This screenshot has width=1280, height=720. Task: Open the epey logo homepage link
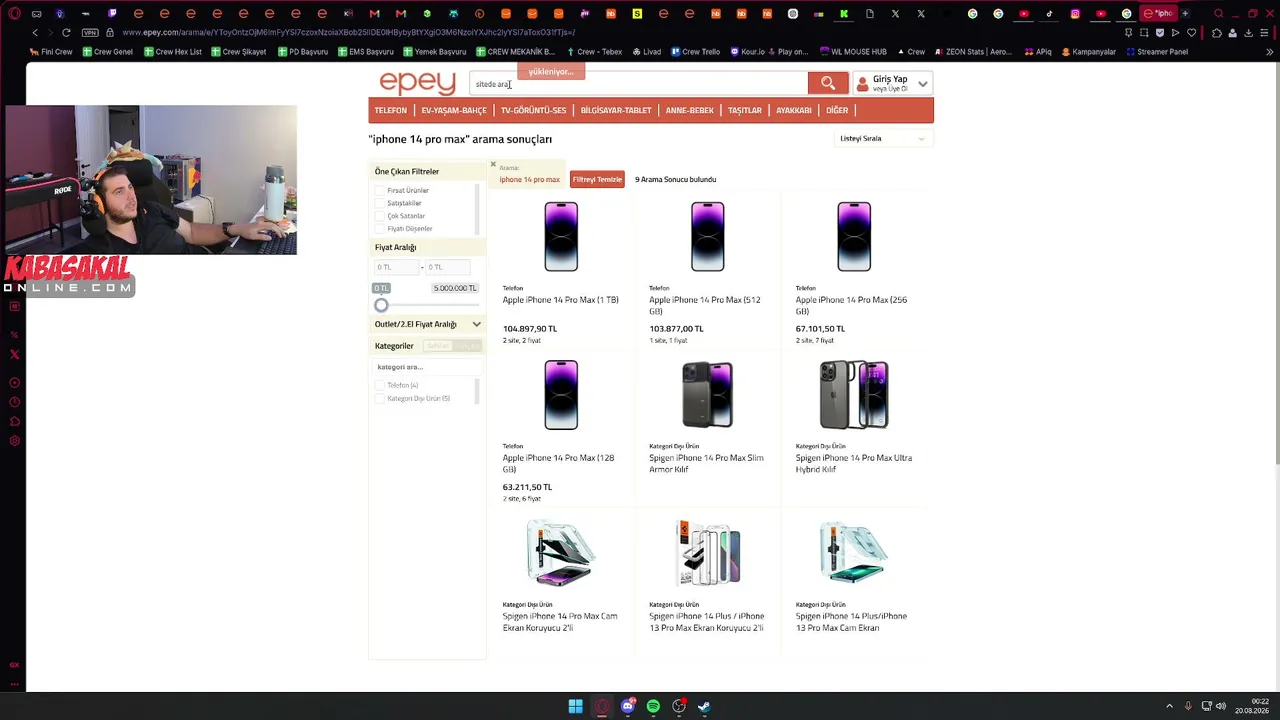(417, 83)
